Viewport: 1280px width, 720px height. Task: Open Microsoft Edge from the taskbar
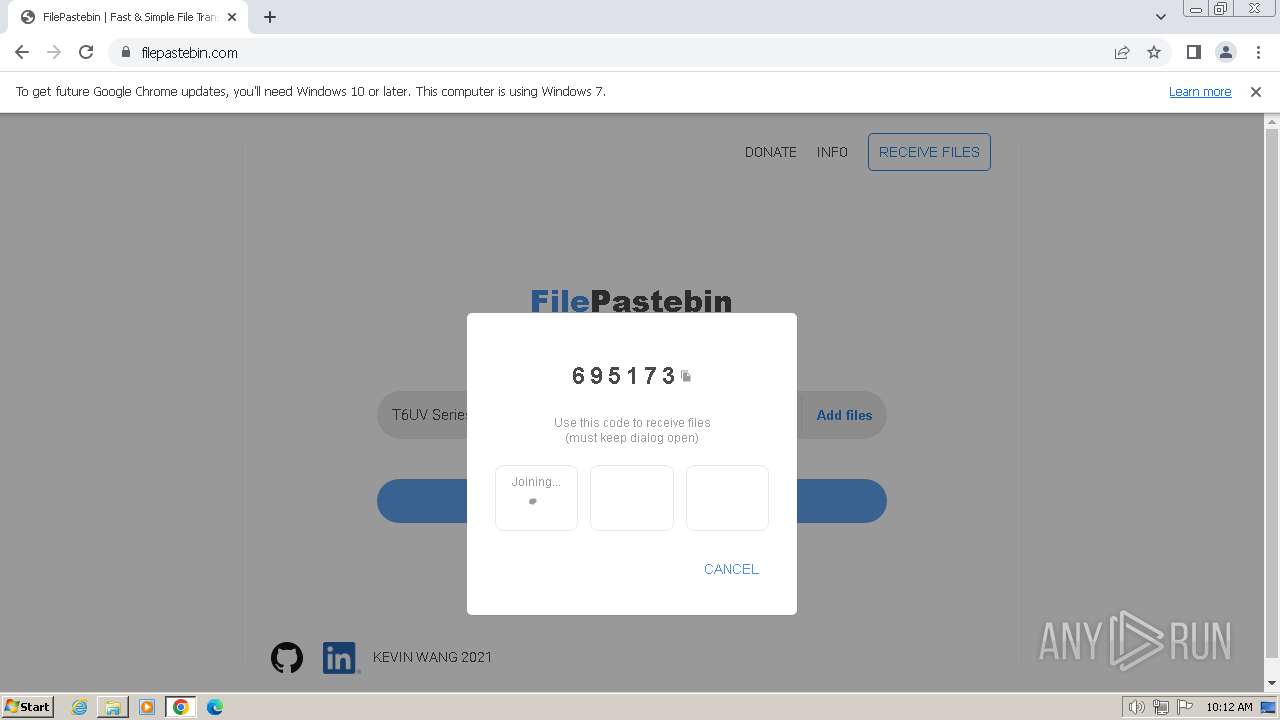215,707
